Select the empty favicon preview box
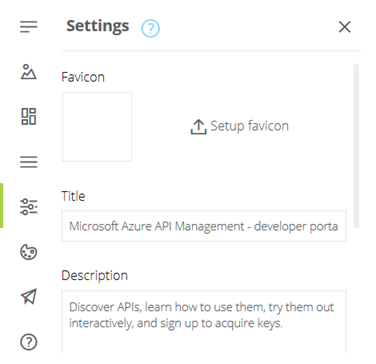The image size is (376, 364). pos(97,127)
